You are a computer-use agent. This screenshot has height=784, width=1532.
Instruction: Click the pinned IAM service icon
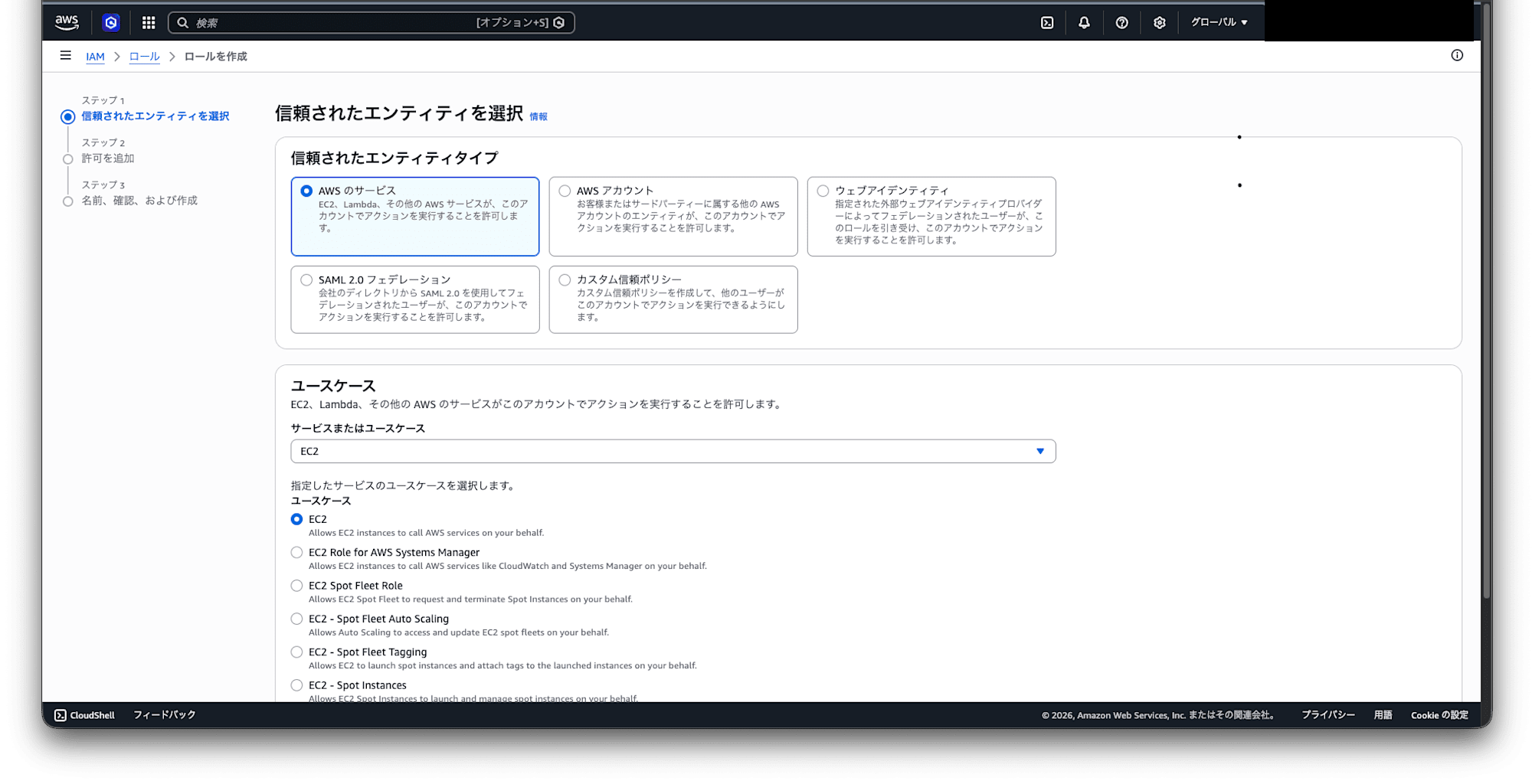[x=110, y=22]
